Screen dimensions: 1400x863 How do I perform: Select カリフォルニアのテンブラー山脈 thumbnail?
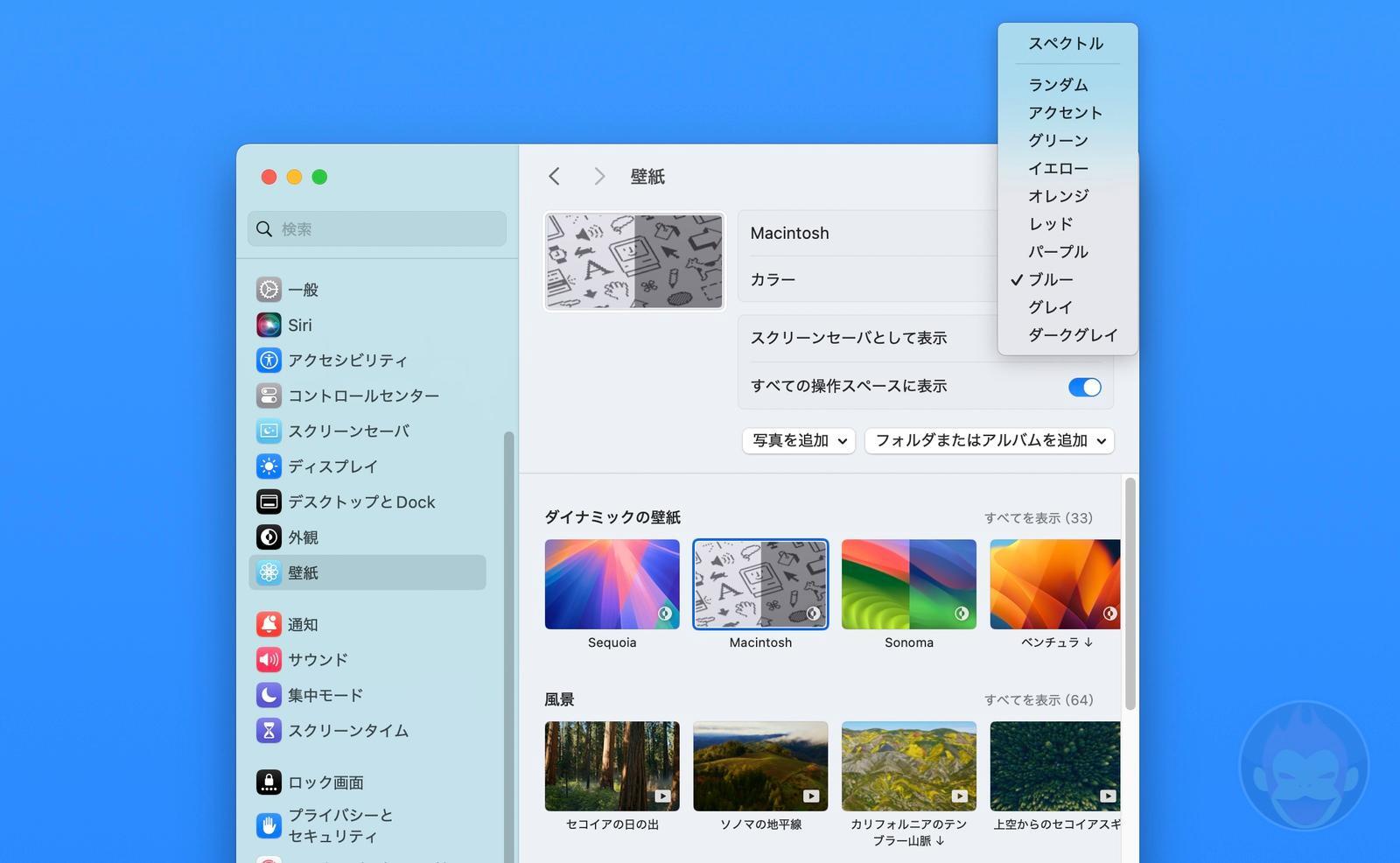(x=909, y=766)
